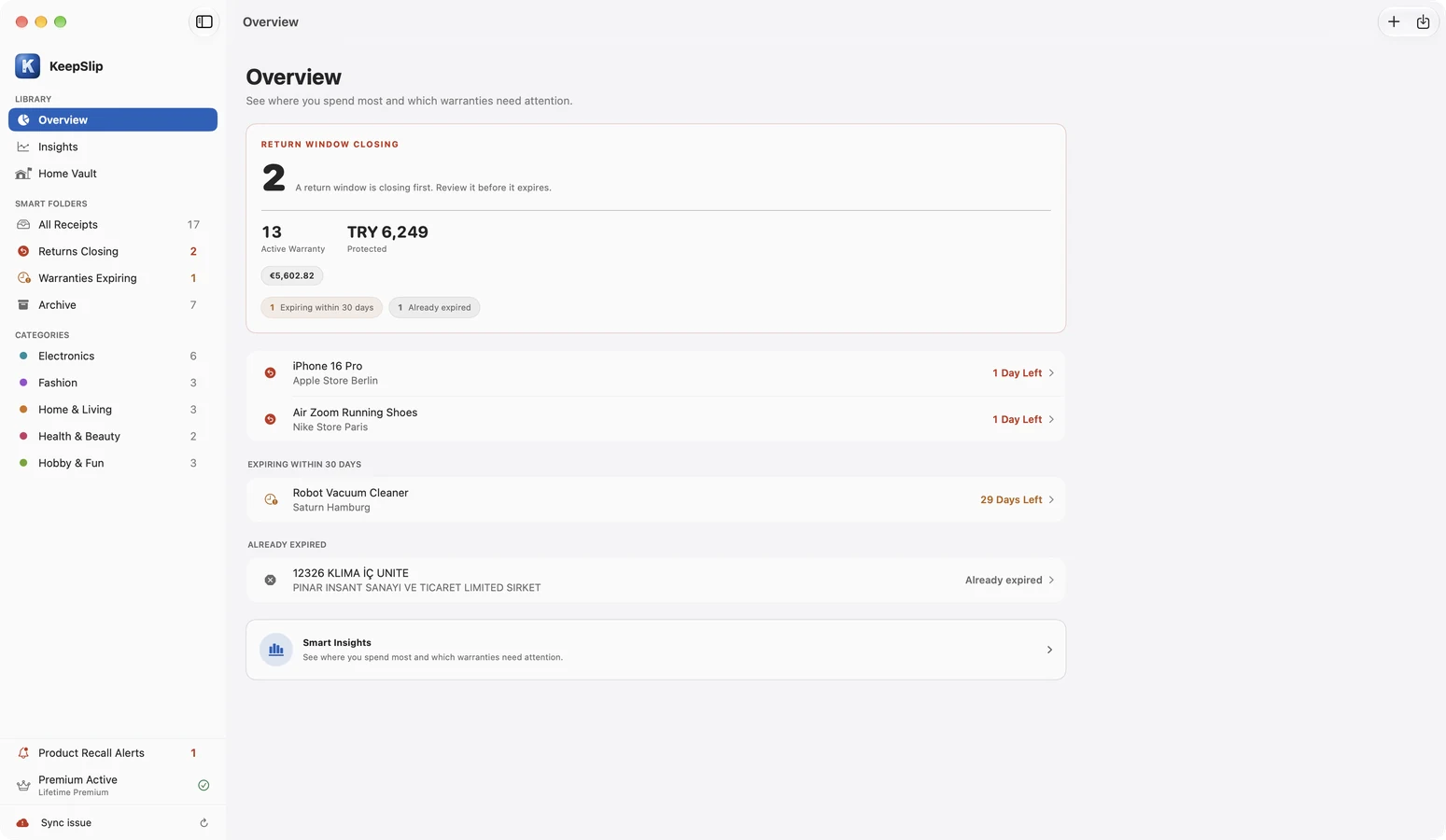Click the KeepSlip app logo

(x=27, y=65)
